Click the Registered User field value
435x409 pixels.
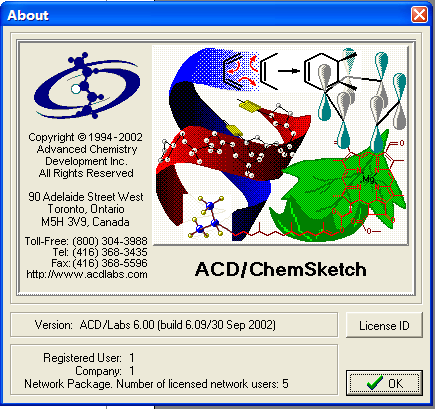(x=132, y=358)
